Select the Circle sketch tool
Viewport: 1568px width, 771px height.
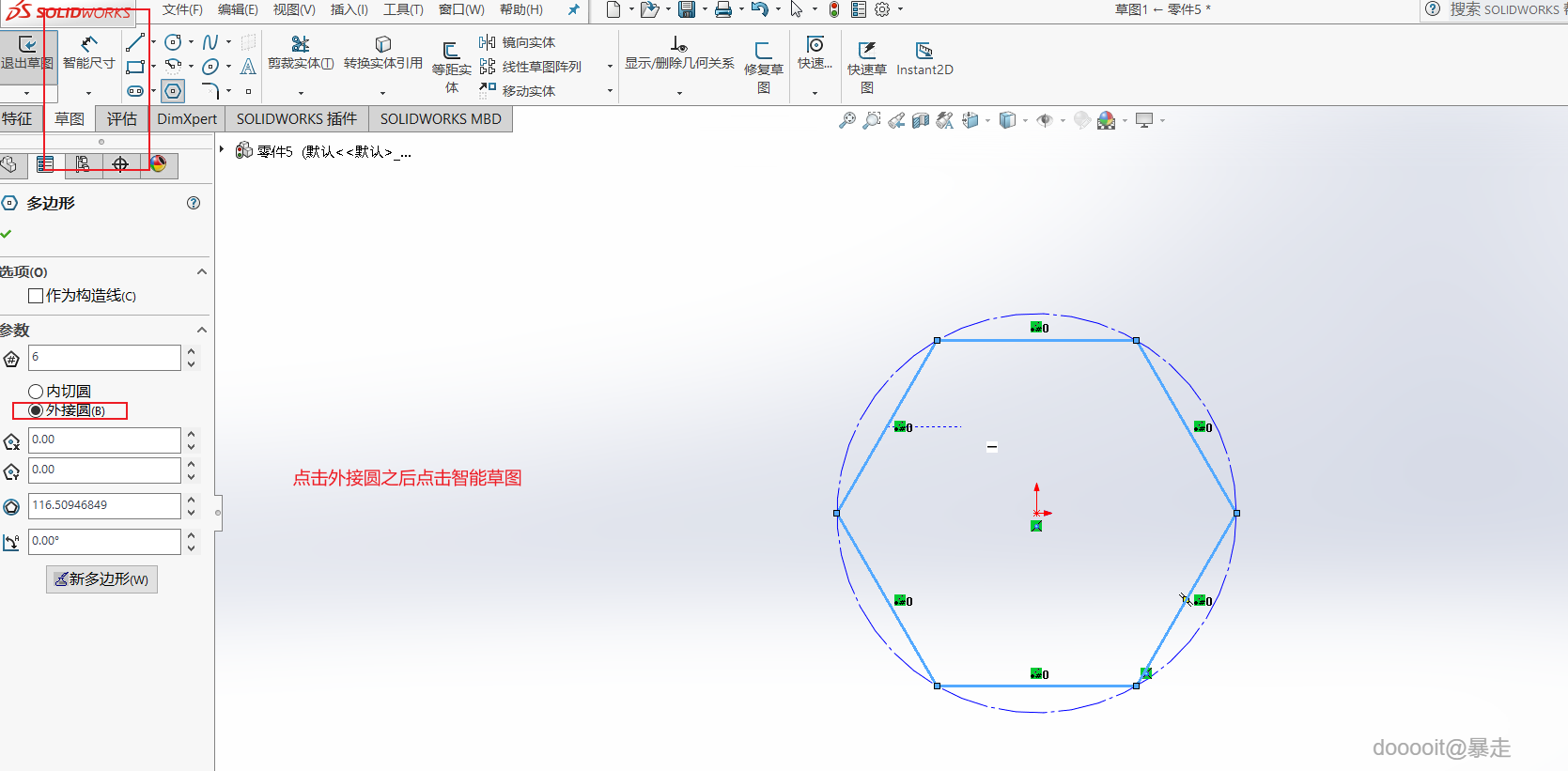[x=173, y=42]
